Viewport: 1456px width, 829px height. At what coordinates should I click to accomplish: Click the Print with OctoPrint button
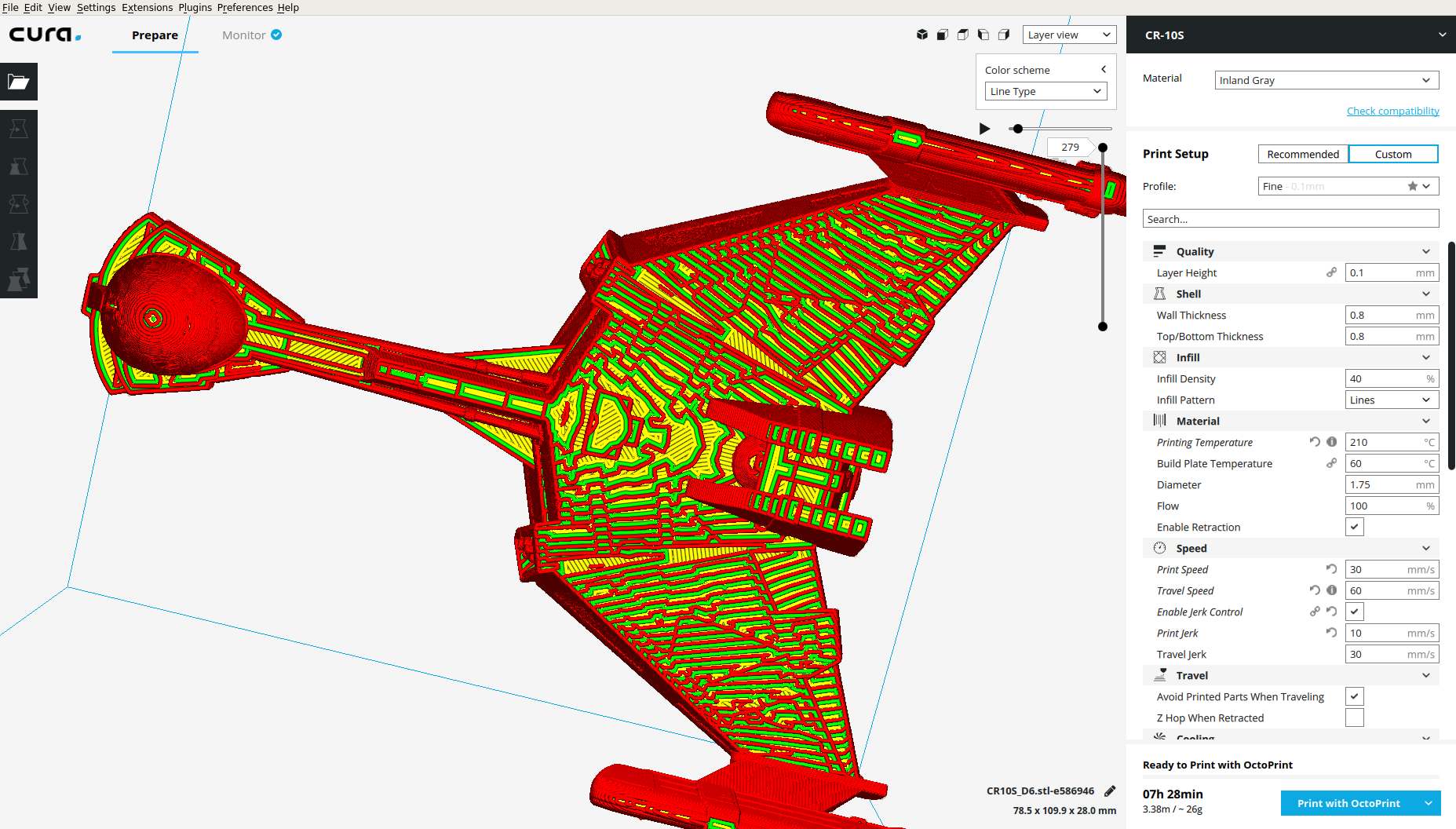click(x=1348, y=803)
